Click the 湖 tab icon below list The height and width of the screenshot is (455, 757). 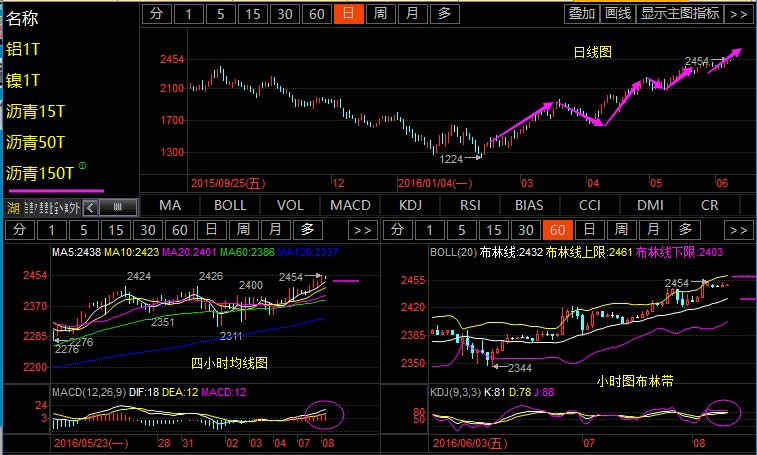pyautogui.click(x=12, y=207)
